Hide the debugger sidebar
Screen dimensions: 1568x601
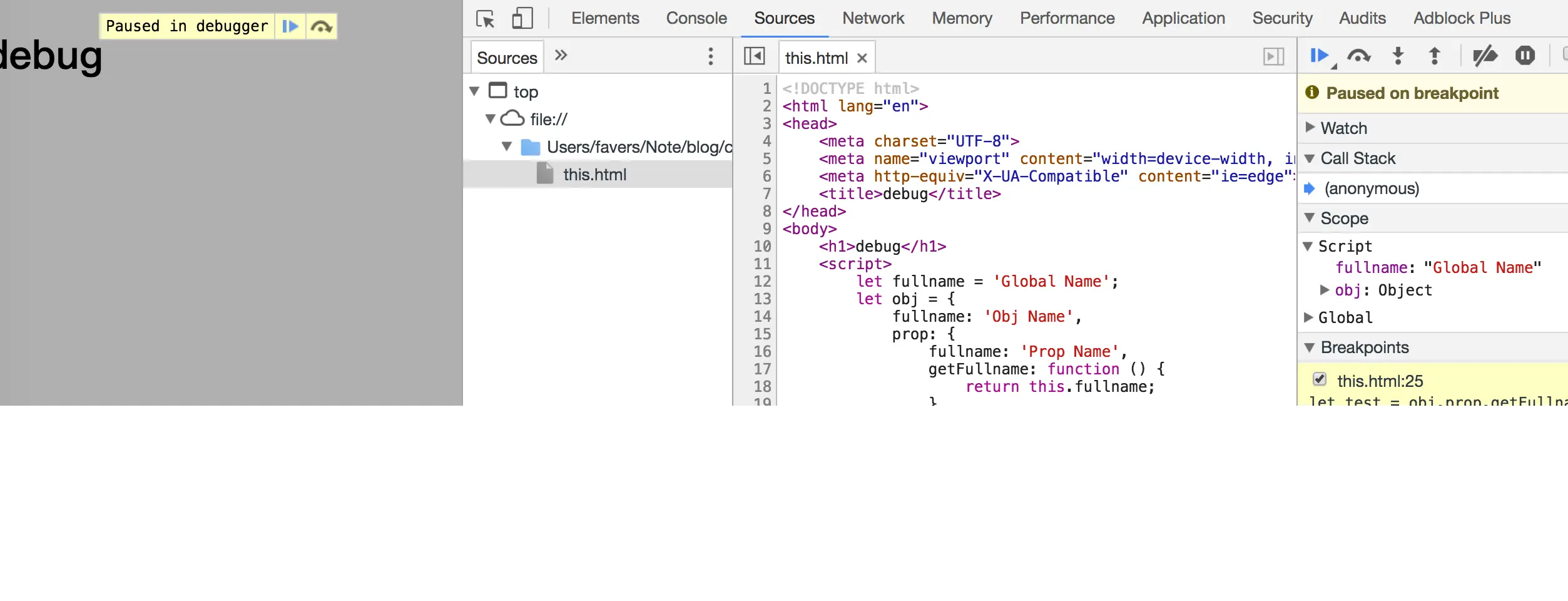coord(1273,57)
